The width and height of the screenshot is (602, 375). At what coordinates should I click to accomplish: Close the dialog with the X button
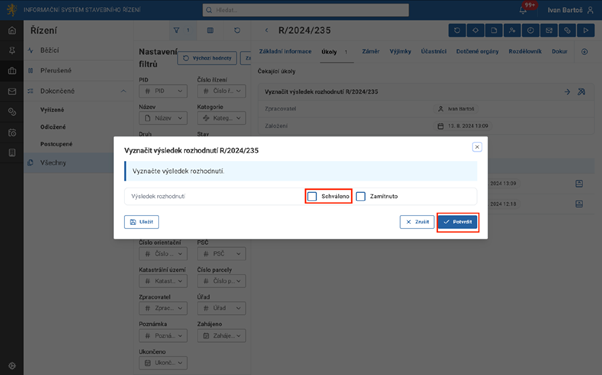pos(477,147)
